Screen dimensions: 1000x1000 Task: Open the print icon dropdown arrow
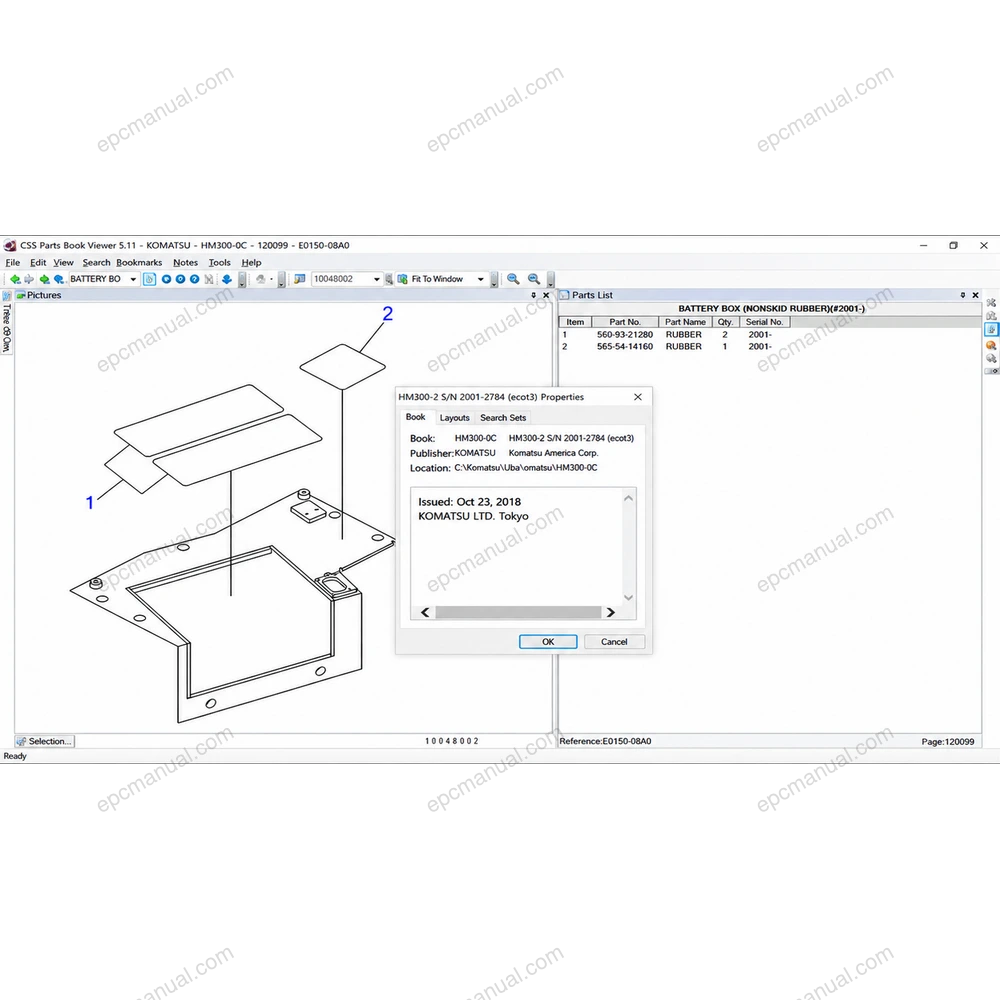coord(272,279)
